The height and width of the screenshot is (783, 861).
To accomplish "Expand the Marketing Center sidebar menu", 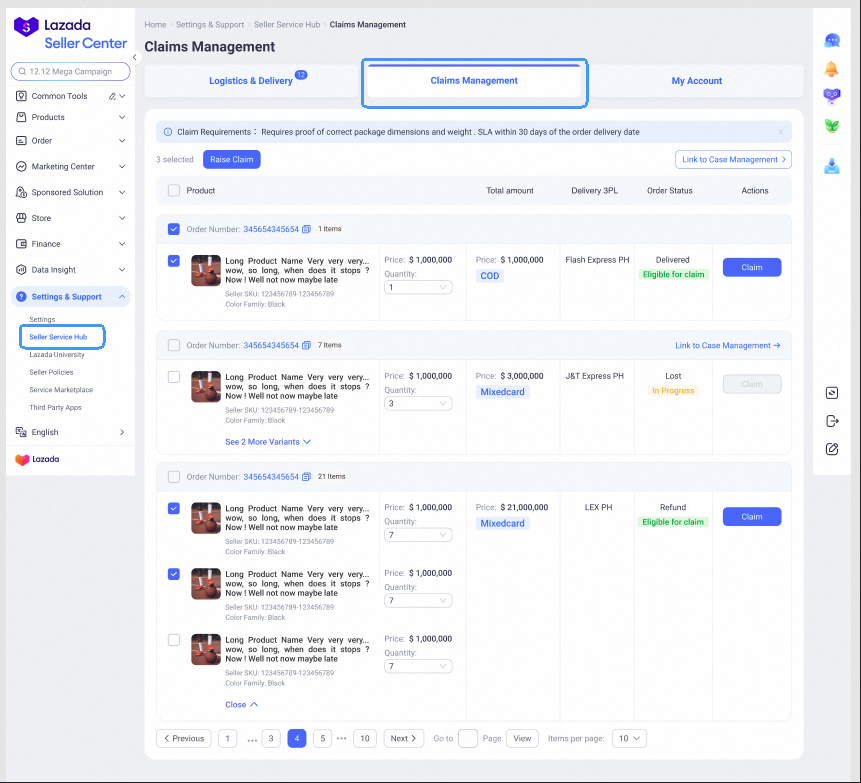I will coord(70,167).
